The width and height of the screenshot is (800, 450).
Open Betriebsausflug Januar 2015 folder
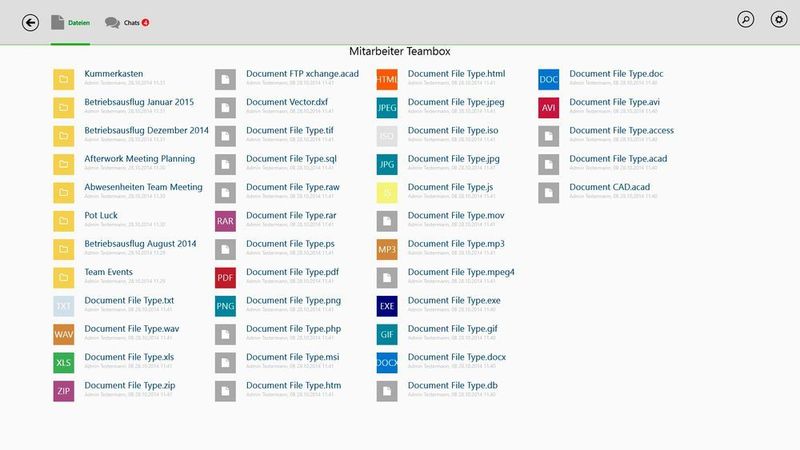pyautogui.click(x=139, y=102)
